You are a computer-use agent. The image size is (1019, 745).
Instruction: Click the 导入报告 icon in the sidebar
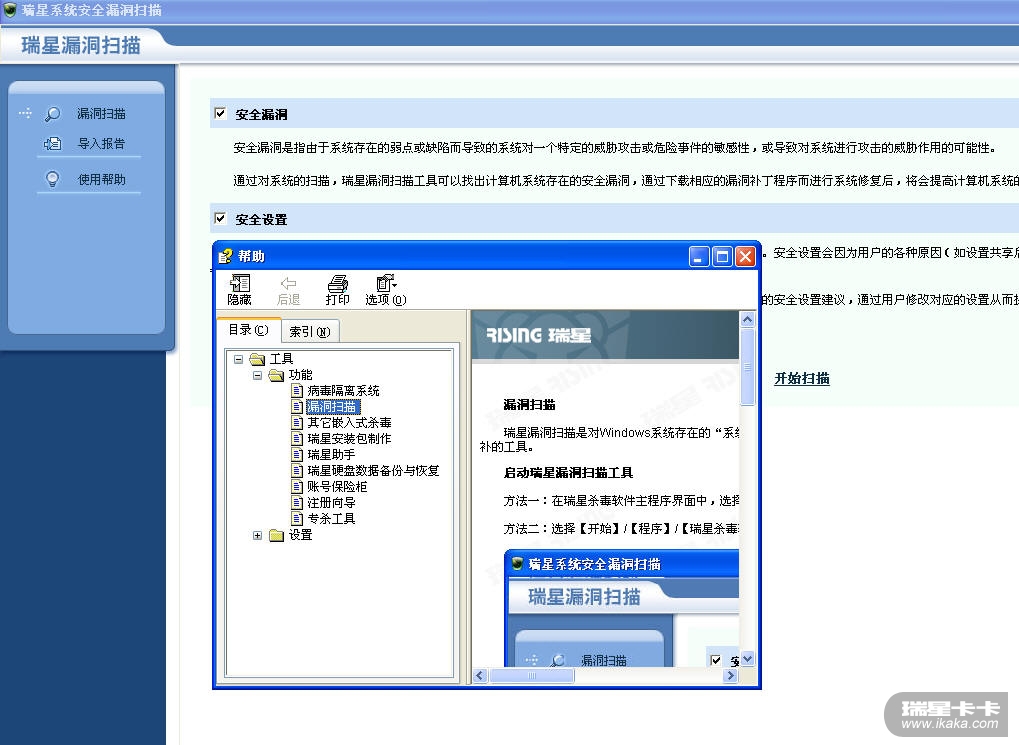pos(52,144)
